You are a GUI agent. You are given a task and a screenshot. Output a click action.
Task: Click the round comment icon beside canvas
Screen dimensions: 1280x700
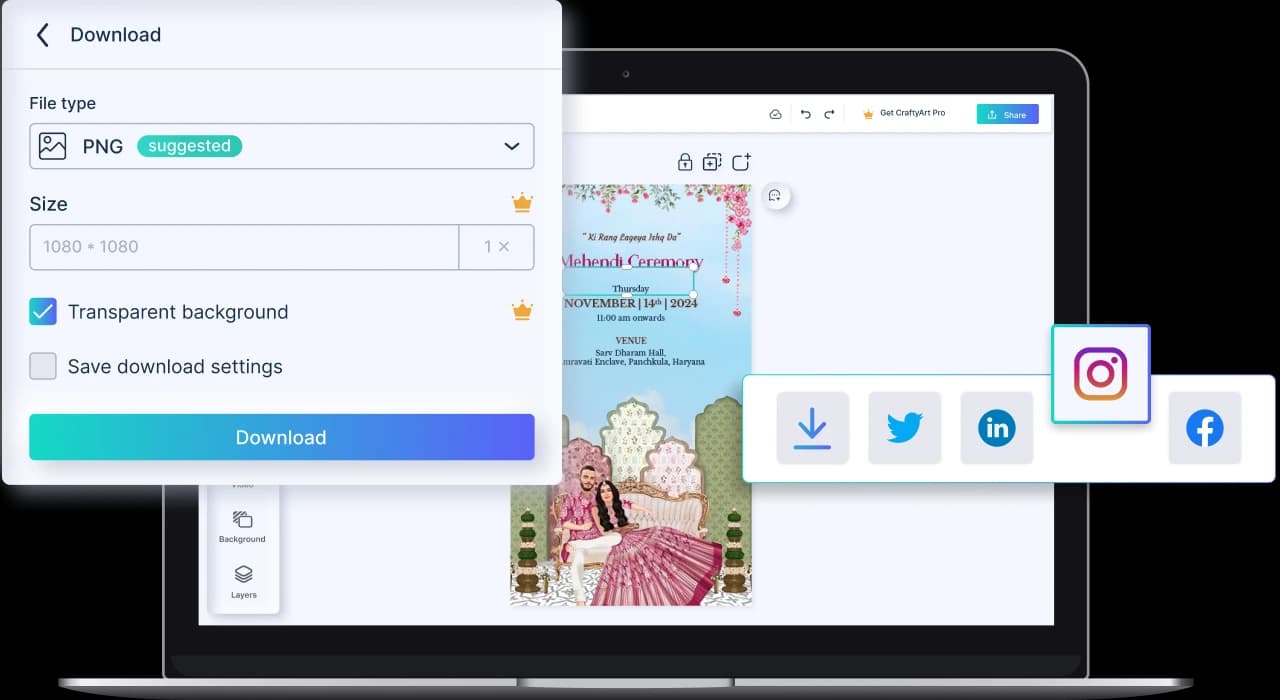775,196
